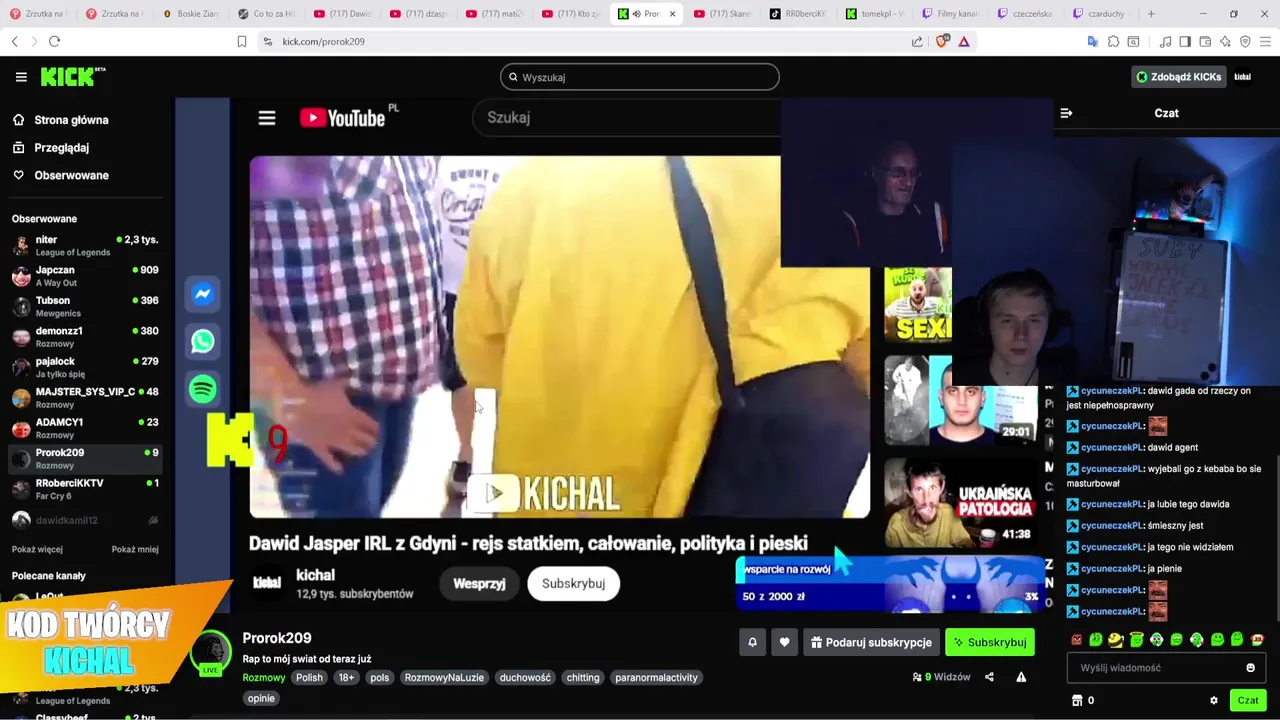
Task: Share the stream via share icon
Action: tap(989, 677)
